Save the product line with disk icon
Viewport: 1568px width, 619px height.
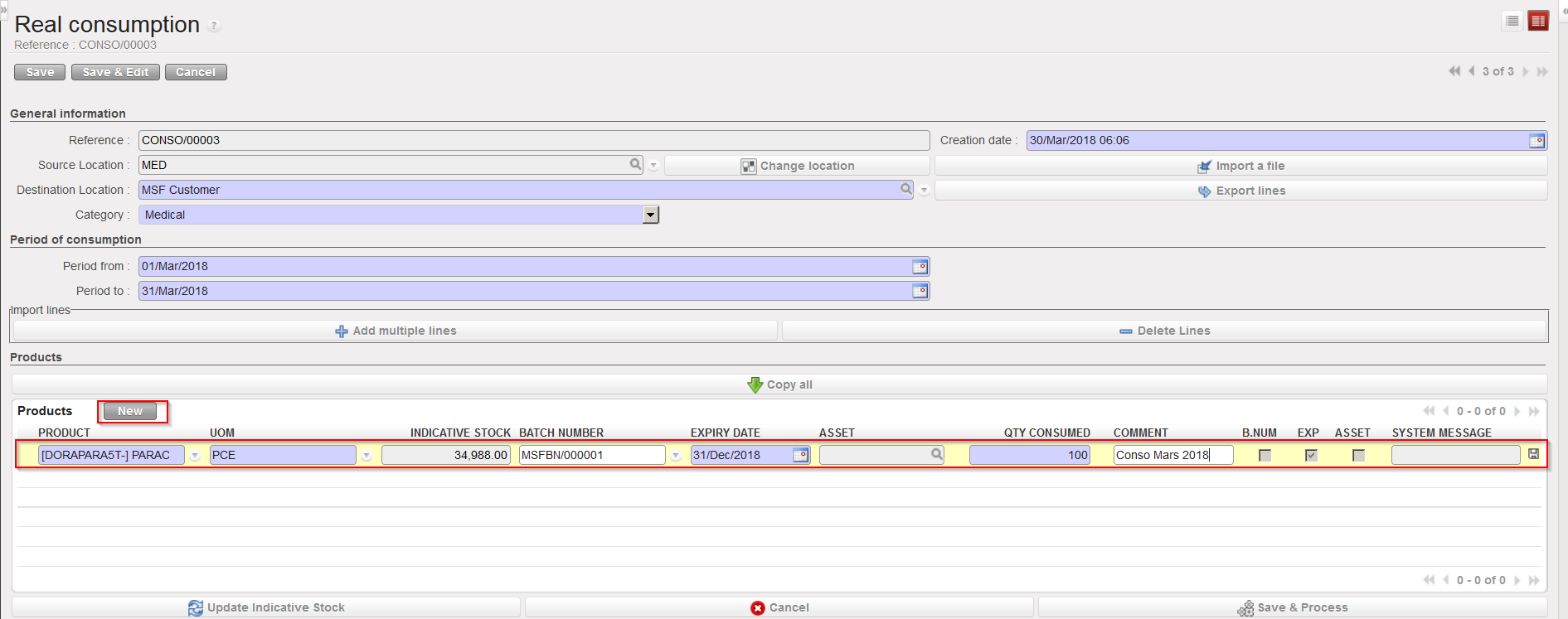[x=1533, y=454]
